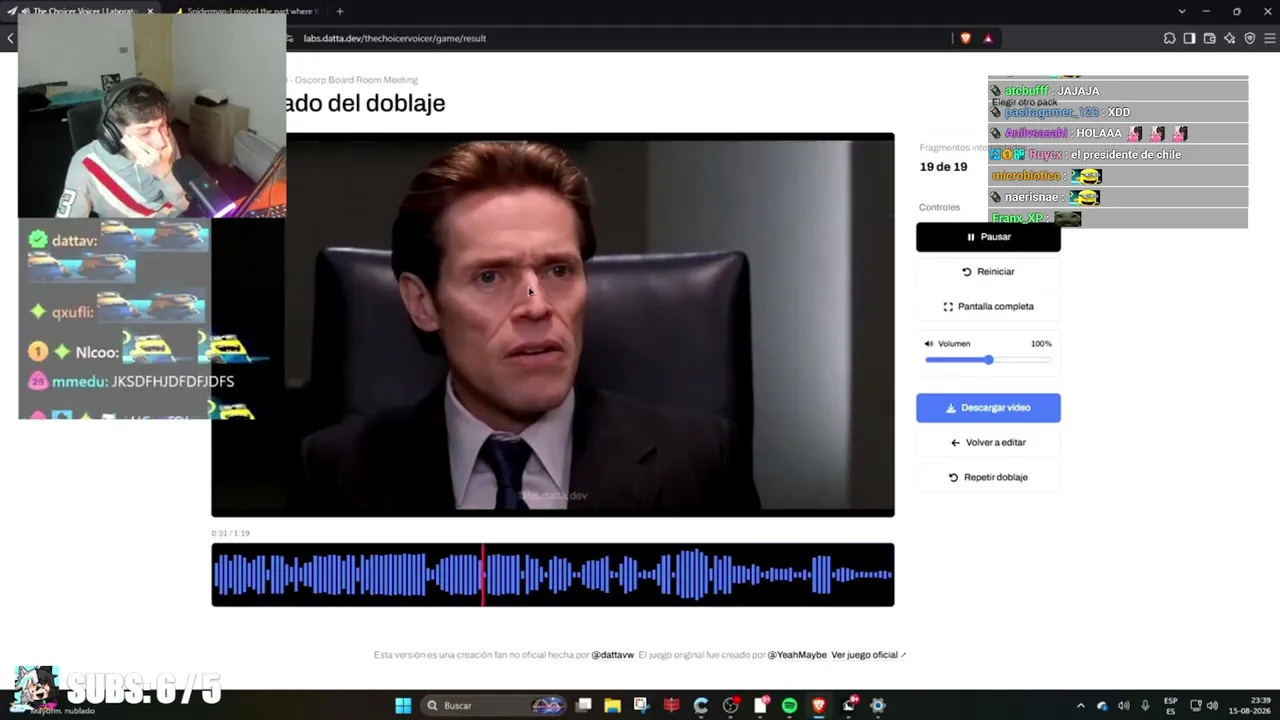This screenshot has height=720, width=1280.
Task: Seek in the audio waveform timeline
Action: pos(552,575)
